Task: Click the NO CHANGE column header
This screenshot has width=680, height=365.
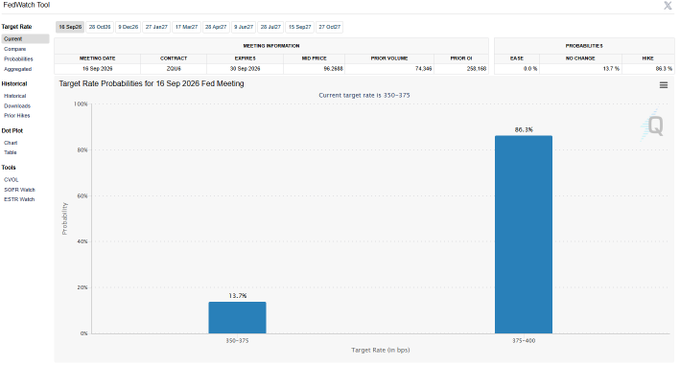Action: coord(581,58)
